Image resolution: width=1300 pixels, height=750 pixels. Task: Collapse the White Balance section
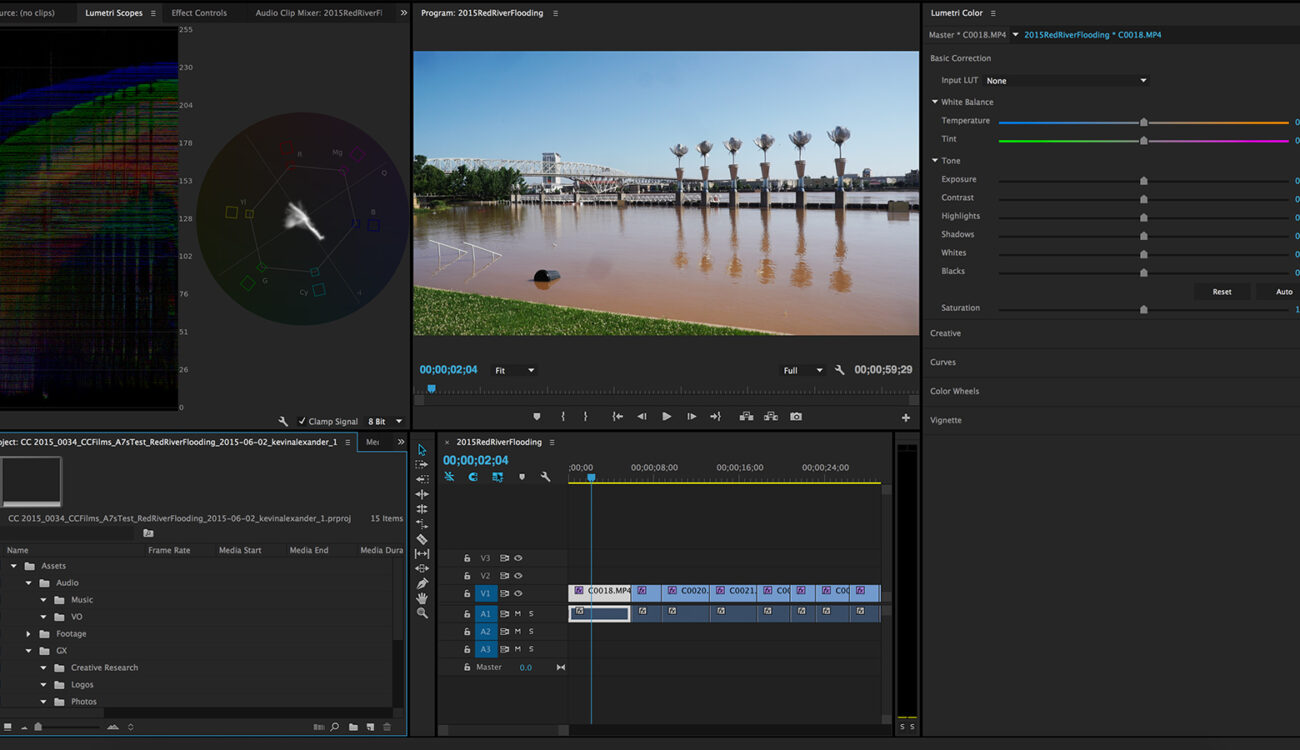[x=935, y=102]
